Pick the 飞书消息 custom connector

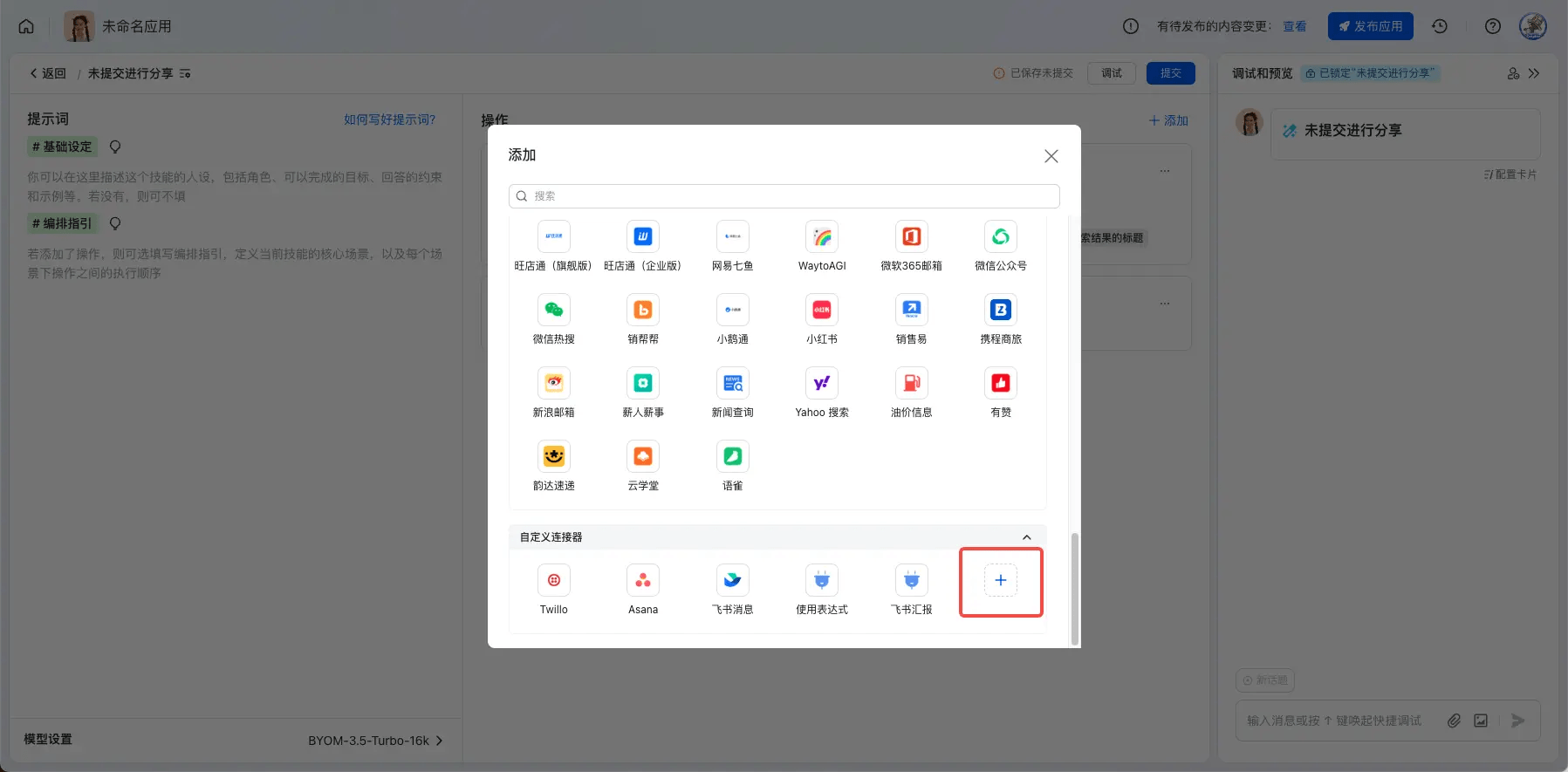pyautogui.click(x=733, y=580)
